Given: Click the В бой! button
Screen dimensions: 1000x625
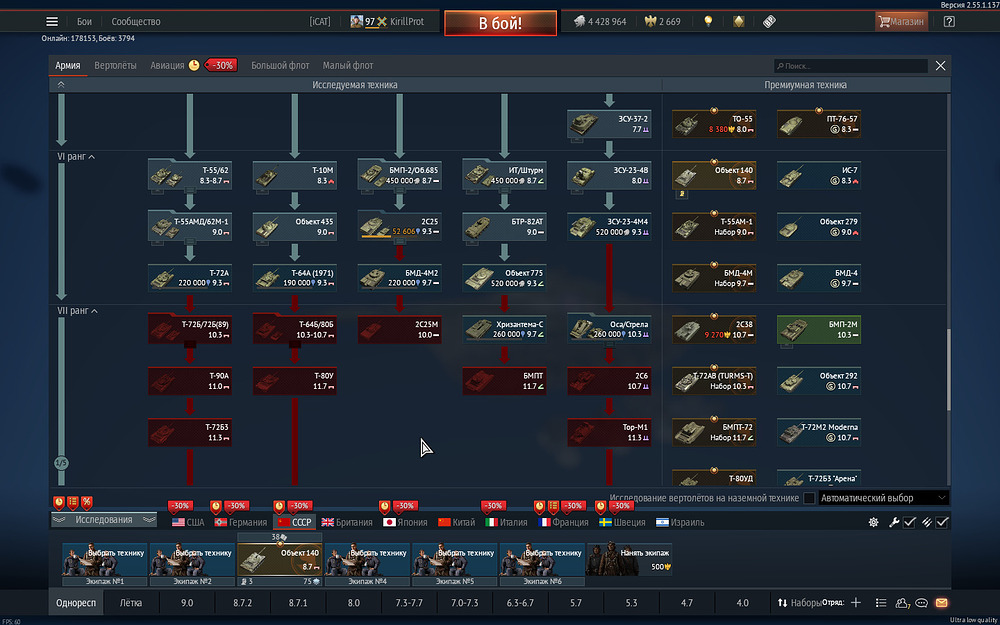Looking at the screenshot, I should 501,23.
